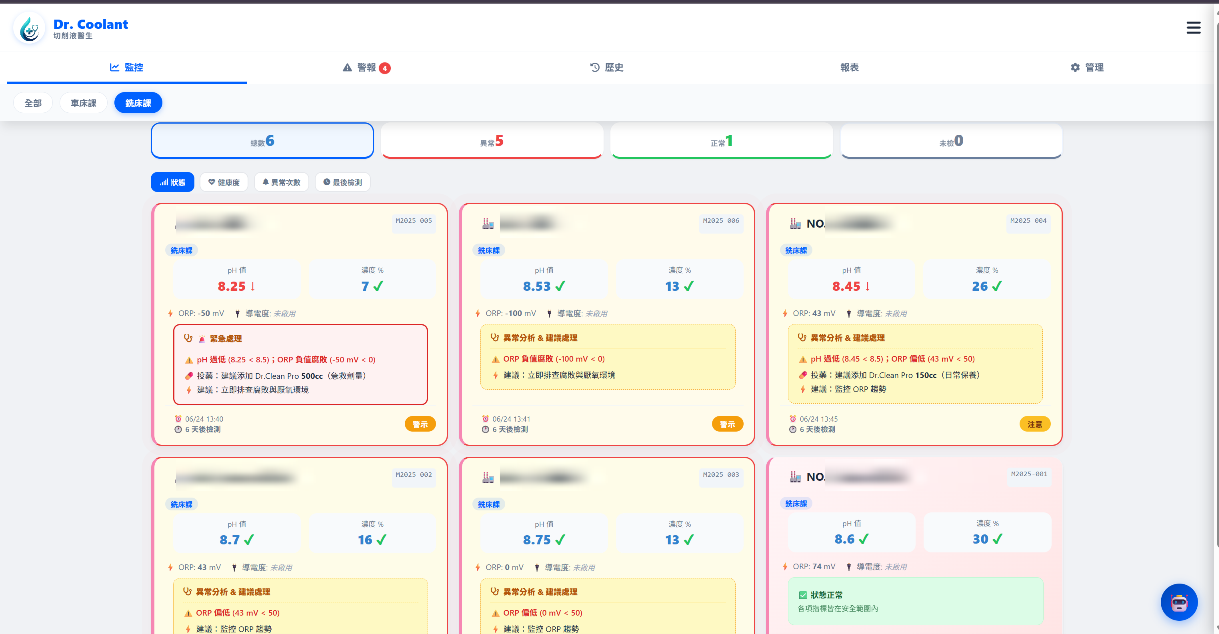Switch to the 歷史 tab
This screenshot has width=1219, height=634.
pos(607,67)
